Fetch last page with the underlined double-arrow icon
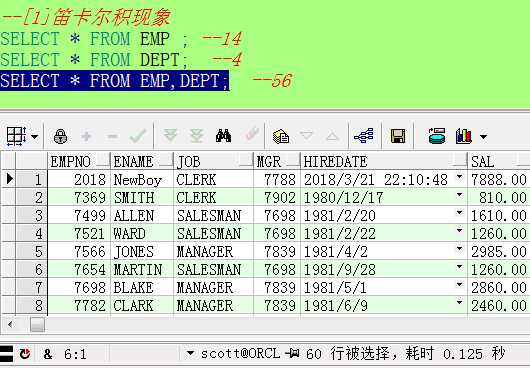The height and width of the screenshot is (368, 530). 196,136
